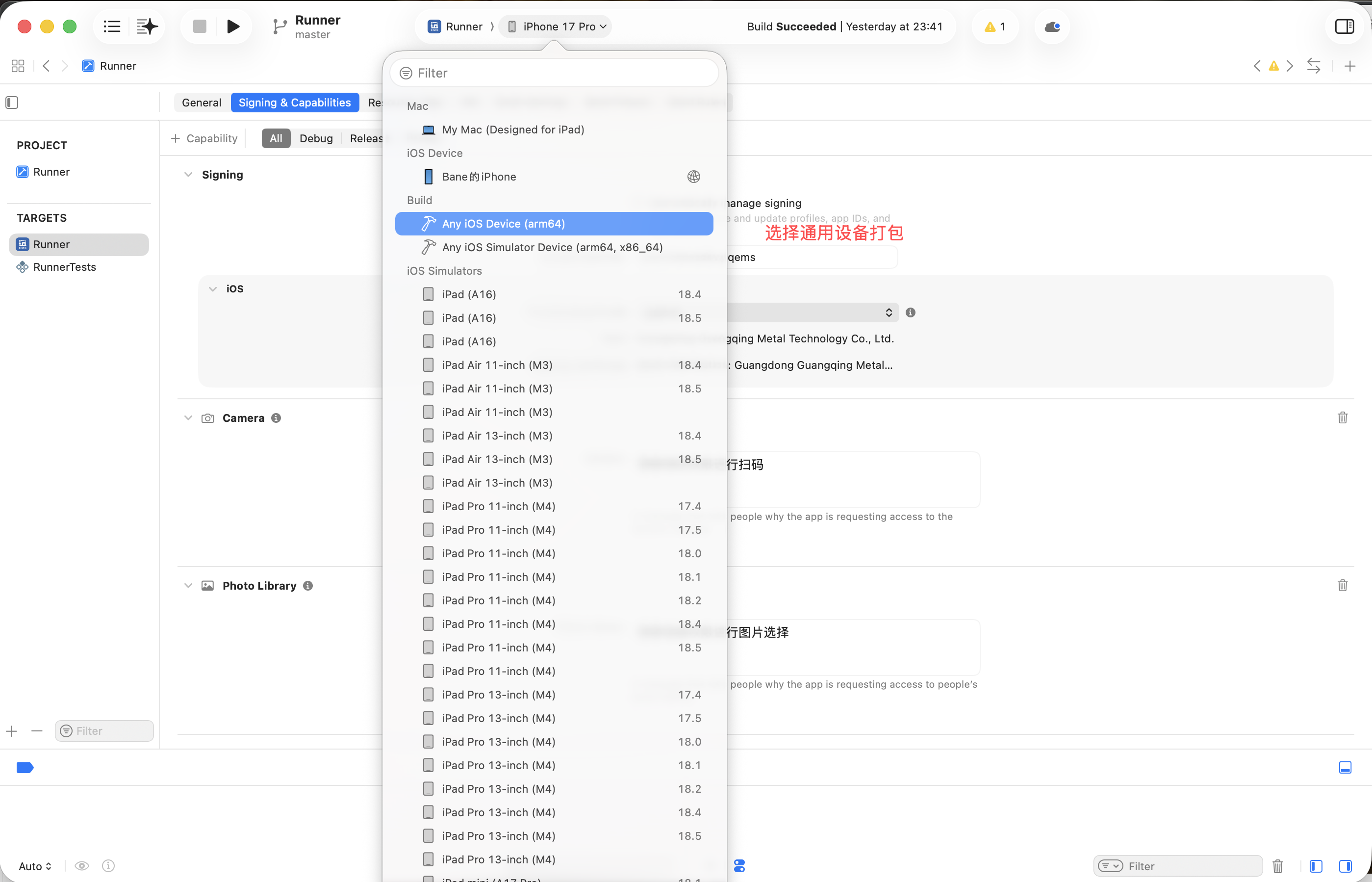
Task: Toggle the bottom debug area panel
Action: (1345, 767)
